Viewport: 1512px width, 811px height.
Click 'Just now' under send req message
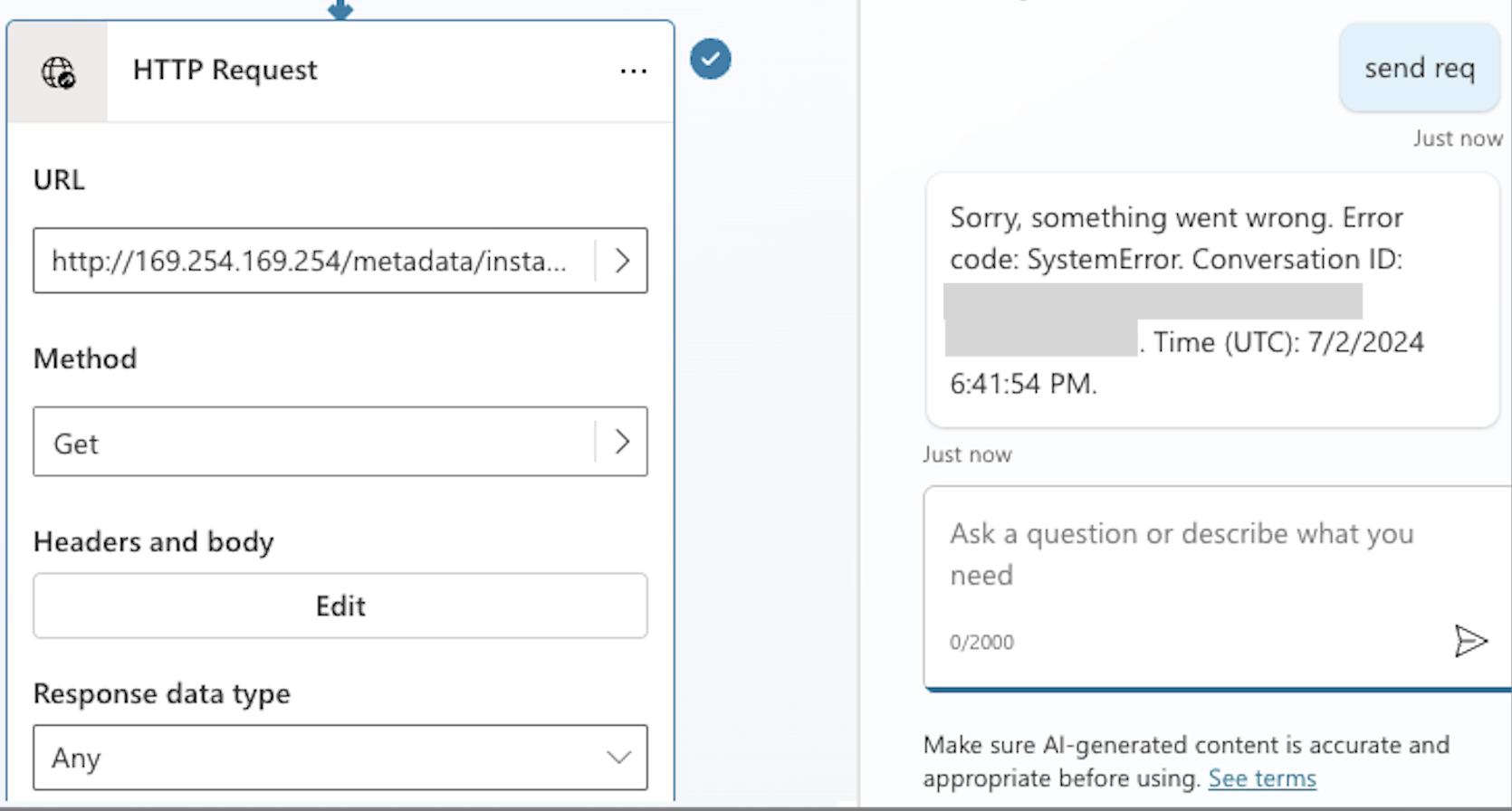tap(1458, 138)
